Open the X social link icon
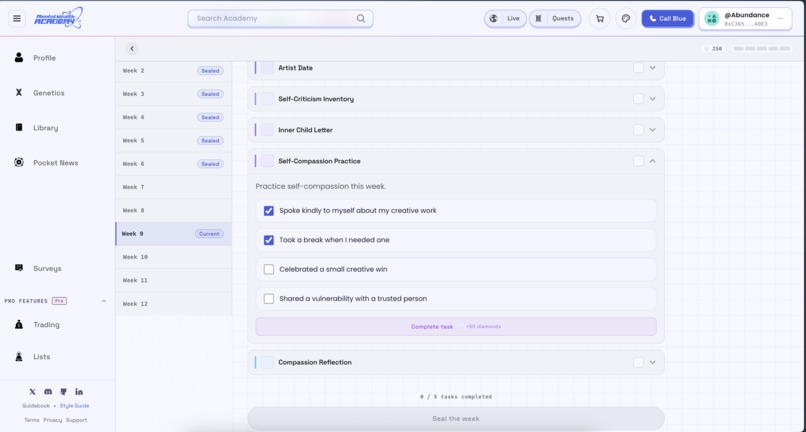The width and height of the screenshot is (806, 432). pos(32,392)
